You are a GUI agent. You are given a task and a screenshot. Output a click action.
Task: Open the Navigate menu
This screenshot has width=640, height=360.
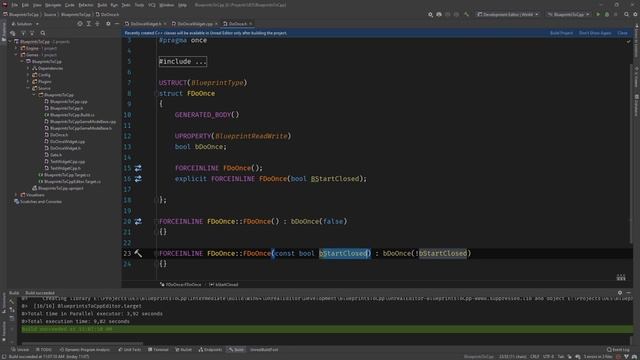click(53, 5)
